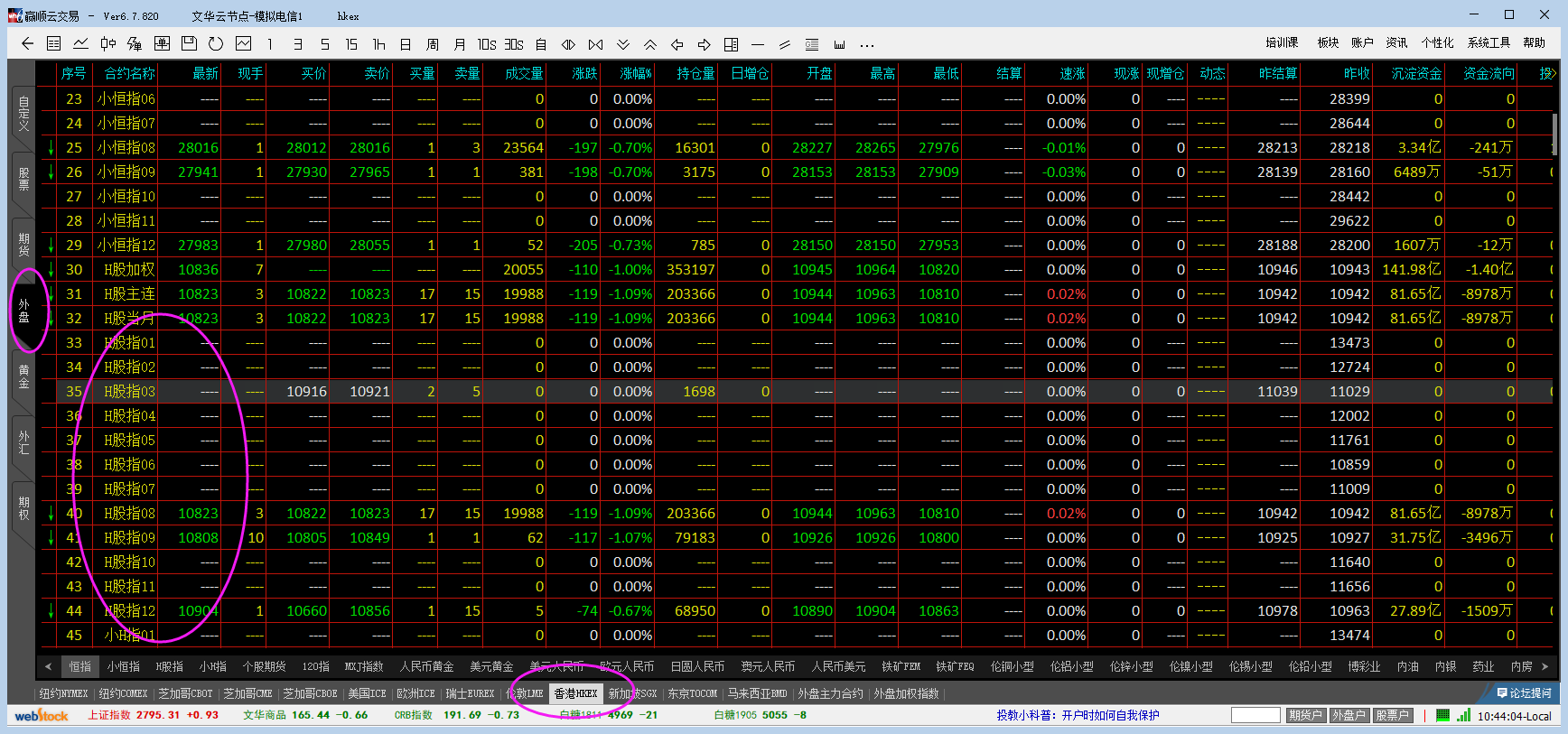Click the split-window layout icon

(731, 43)
